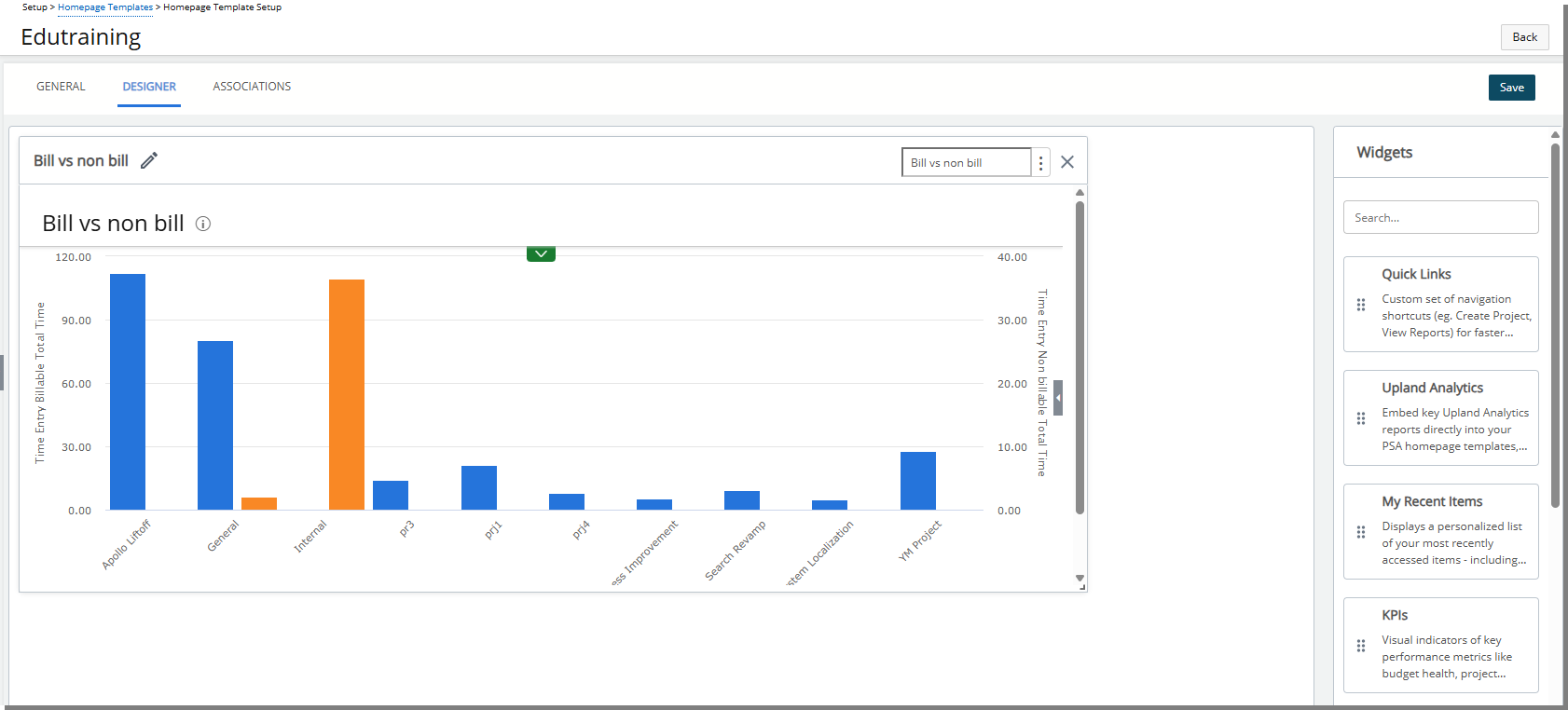Click the chart widget vertical scrollbar thumb
The height and width of the screenshot is (710, 1568).
pos(1080,357)
